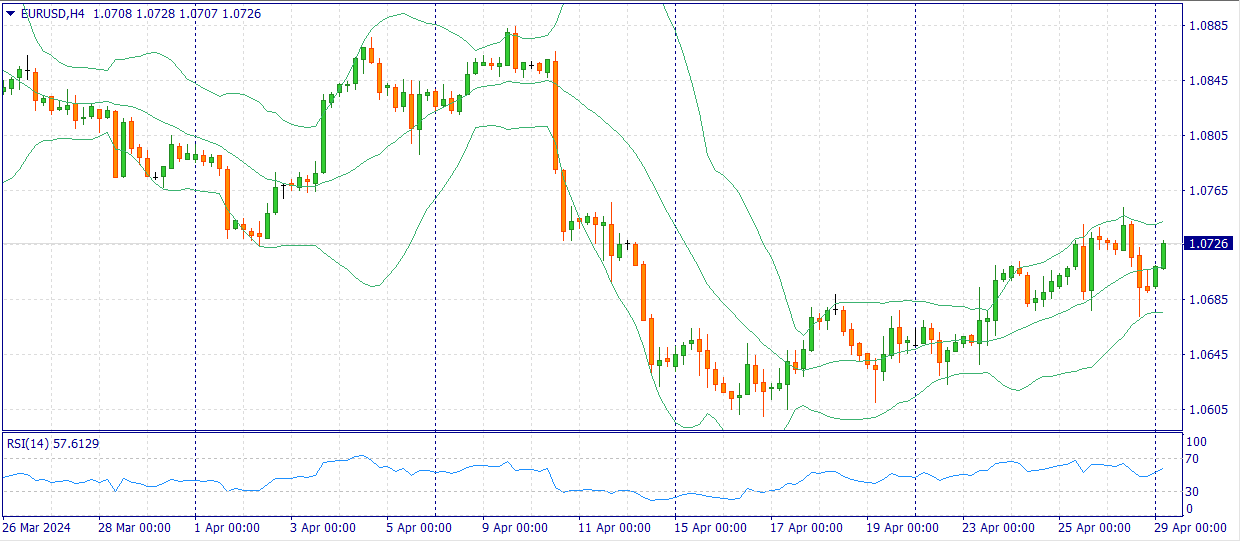Click the latest green candle at chart's right edge
This screenshot has width=1241, height=541.
pyautogui.click(x=1164, y=254)
